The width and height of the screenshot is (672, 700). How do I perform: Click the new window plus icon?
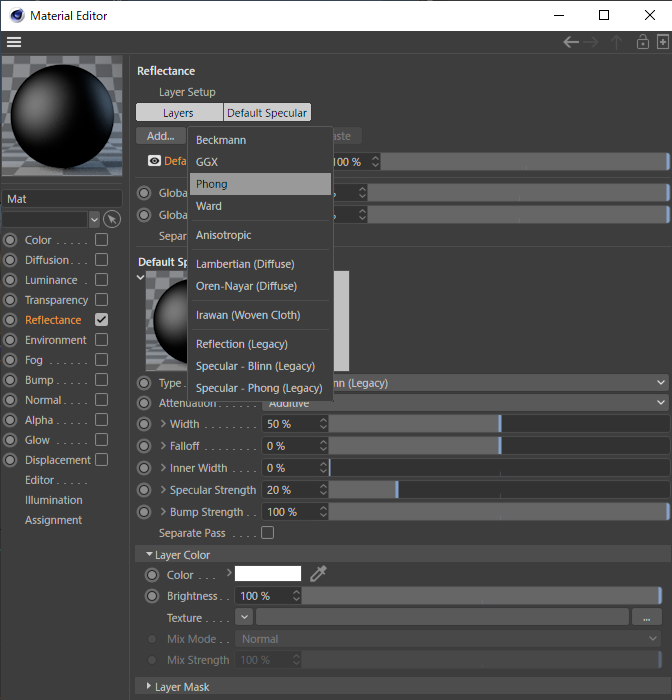click(663, 42)
